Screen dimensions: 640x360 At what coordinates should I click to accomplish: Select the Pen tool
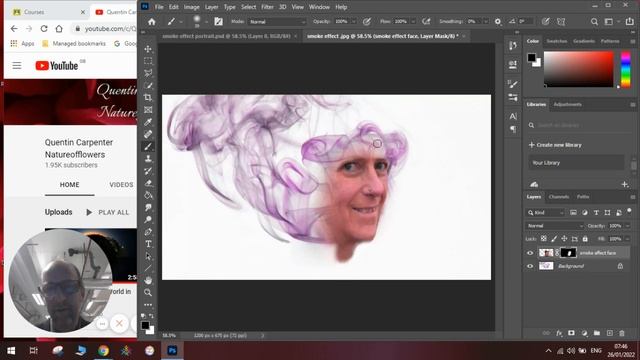148,232
